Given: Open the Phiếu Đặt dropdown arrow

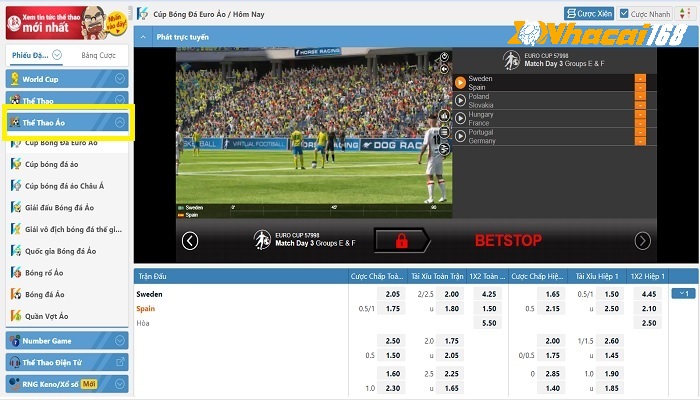Looking at the screenshot, I should point(57,55).
